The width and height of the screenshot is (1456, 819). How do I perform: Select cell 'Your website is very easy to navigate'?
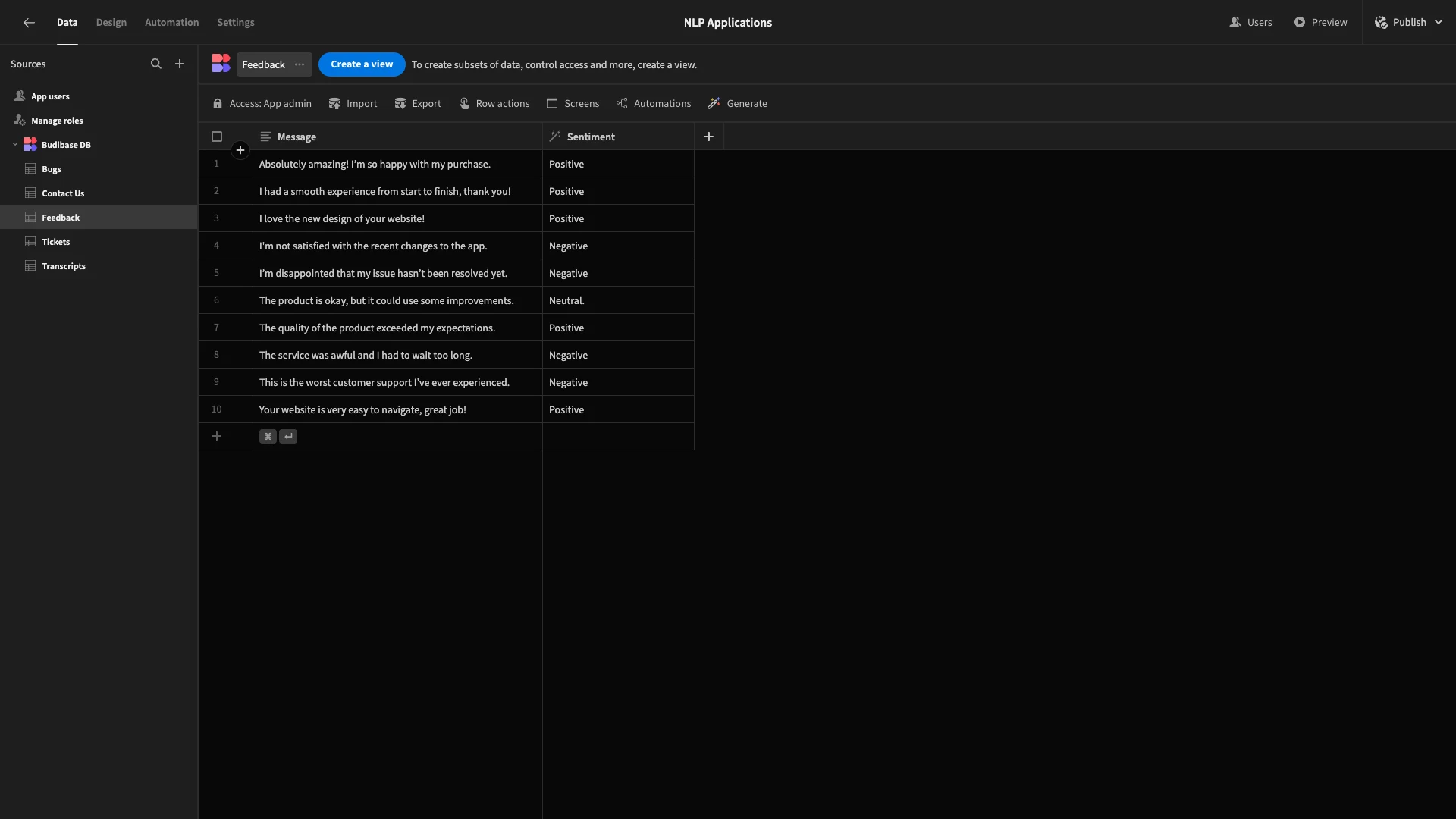pos(397,409)
